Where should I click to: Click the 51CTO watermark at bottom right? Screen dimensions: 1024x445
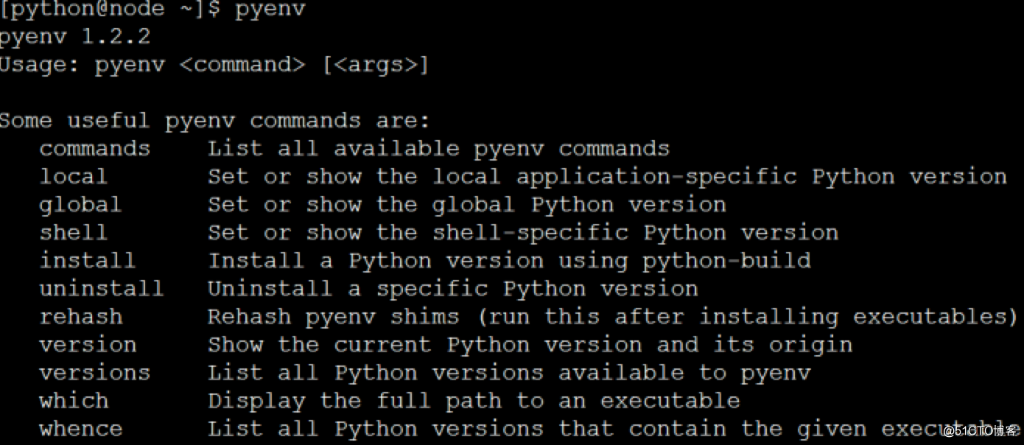point(981,430)
